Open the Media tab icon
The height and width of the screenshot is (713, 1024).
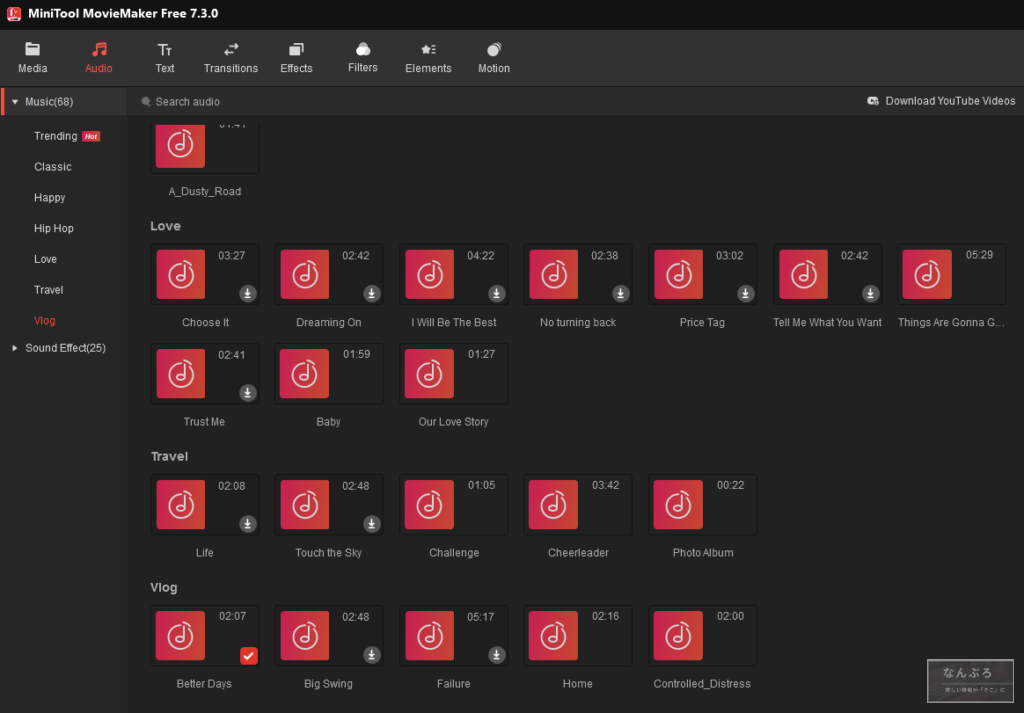click(32, 49)
